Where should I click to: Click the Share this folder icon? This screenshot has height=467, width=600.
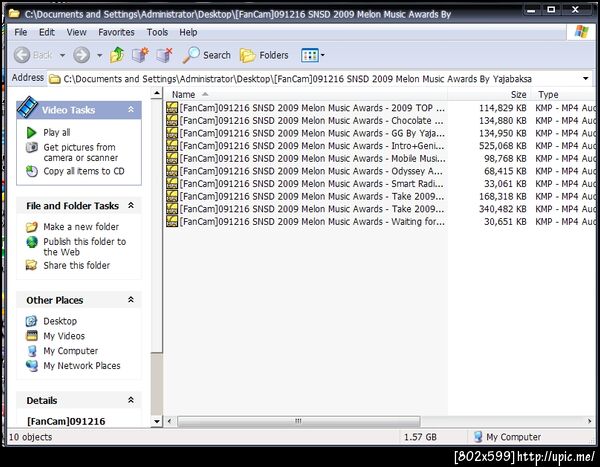(31, 265)
